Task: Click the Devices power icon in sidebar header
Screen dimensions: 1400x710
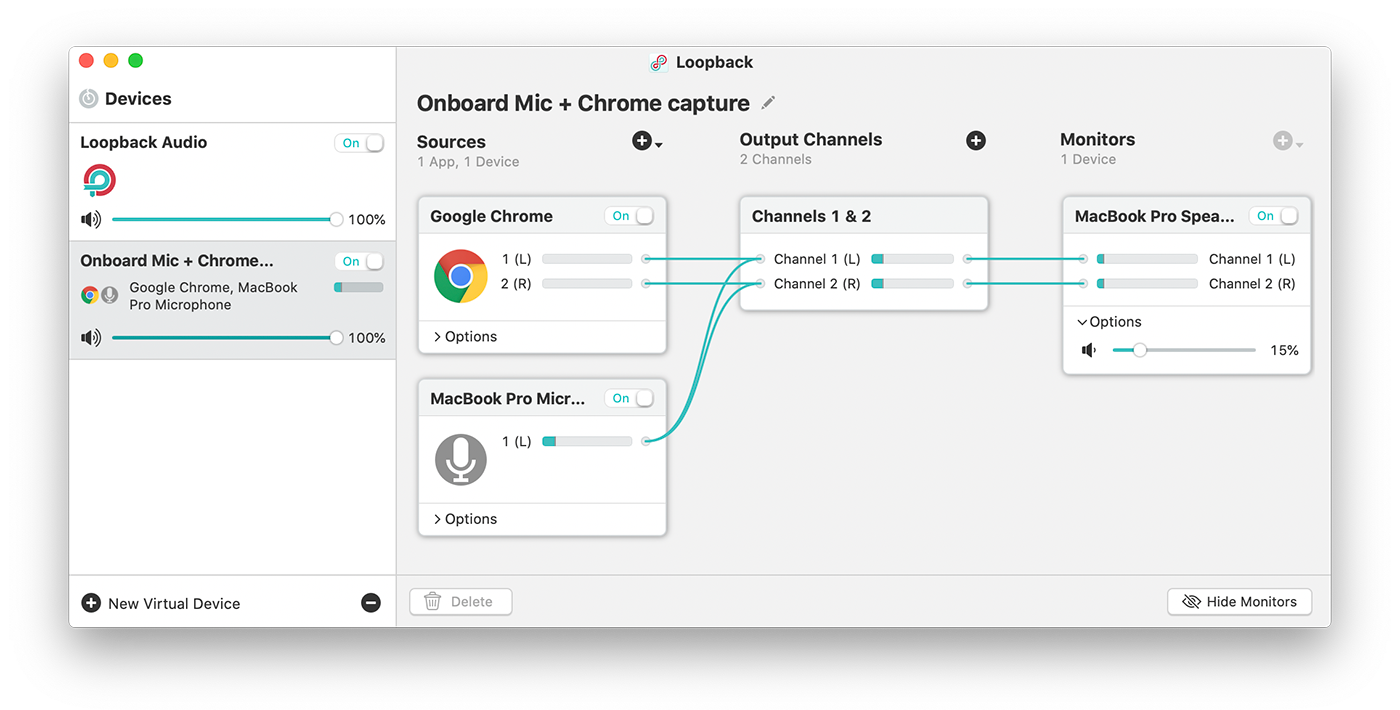Action: pyautogui.click(x=89, y=99)
